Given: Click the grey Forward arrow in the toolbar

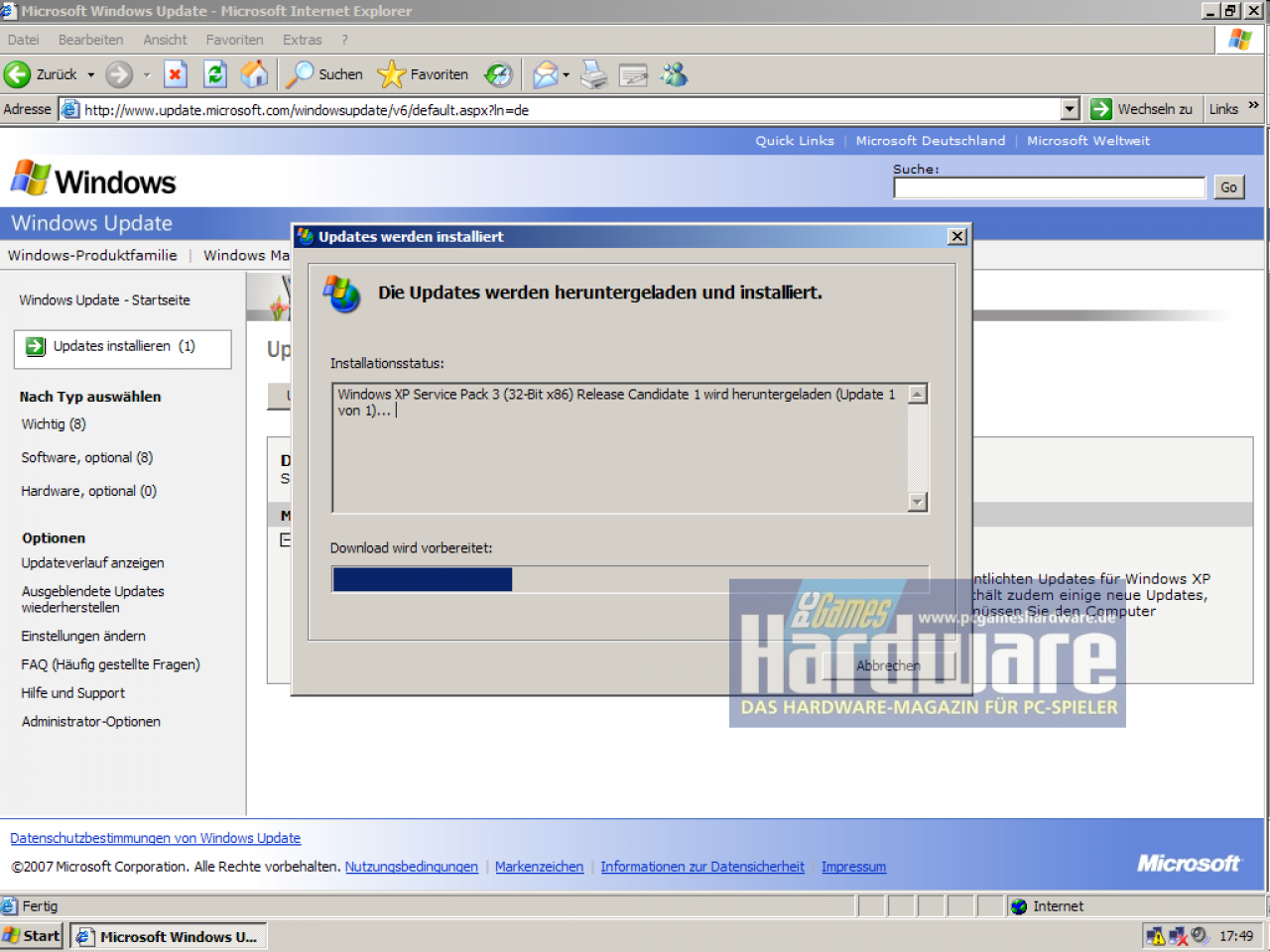Looking at the screenshot, I should (119, 74).
